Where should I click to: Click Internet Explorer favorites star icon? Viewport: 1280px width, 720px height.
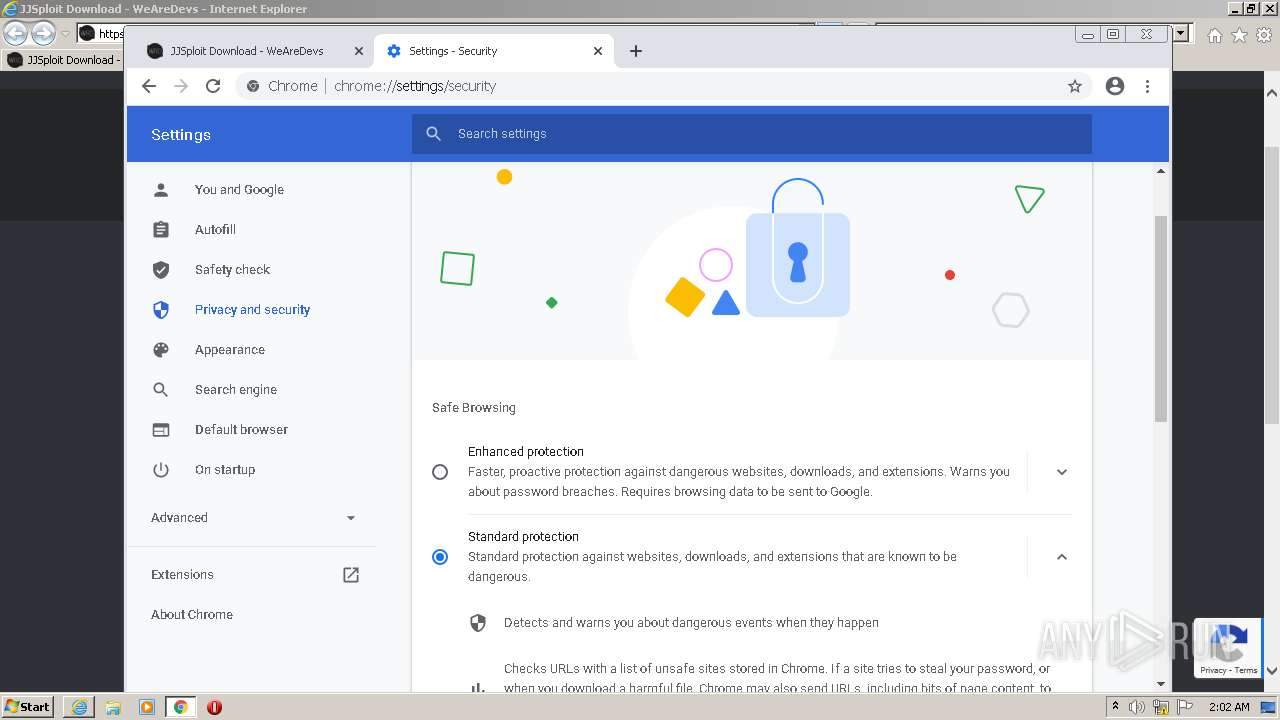tap(1239, 35)
